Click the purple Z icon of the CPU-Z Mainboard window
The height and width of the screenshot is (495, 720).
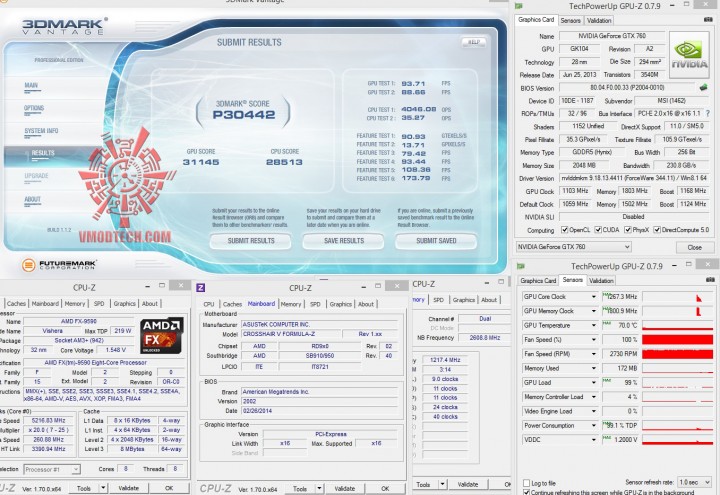click(x=201, y=287)
